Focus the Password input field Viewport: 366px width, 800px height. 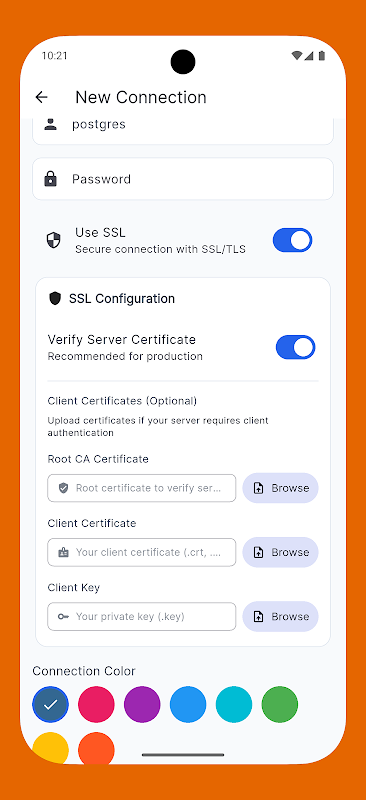[x=183, y=179]
